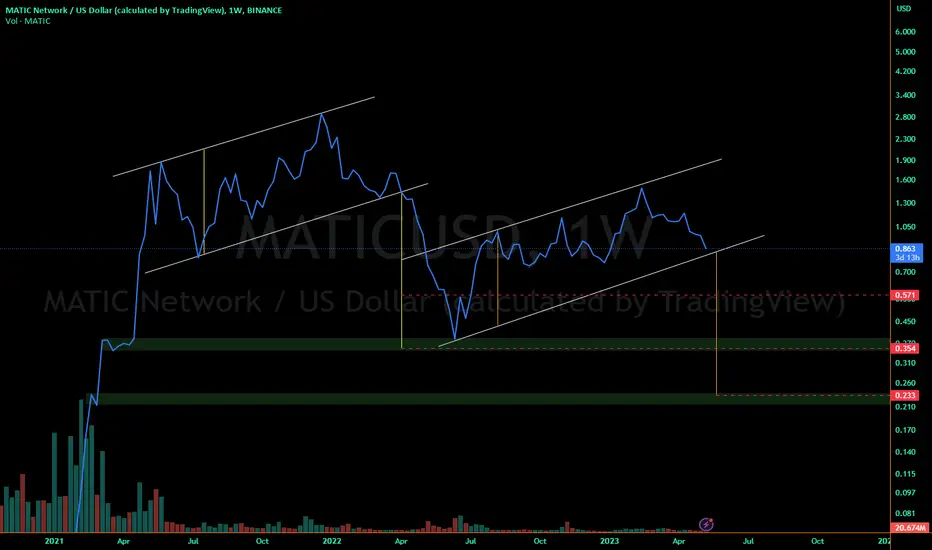Image resolution: width=932 pixels, height=550 pixels.
Task: Click the 0.450 price axis label
Action: pos(905,322)
